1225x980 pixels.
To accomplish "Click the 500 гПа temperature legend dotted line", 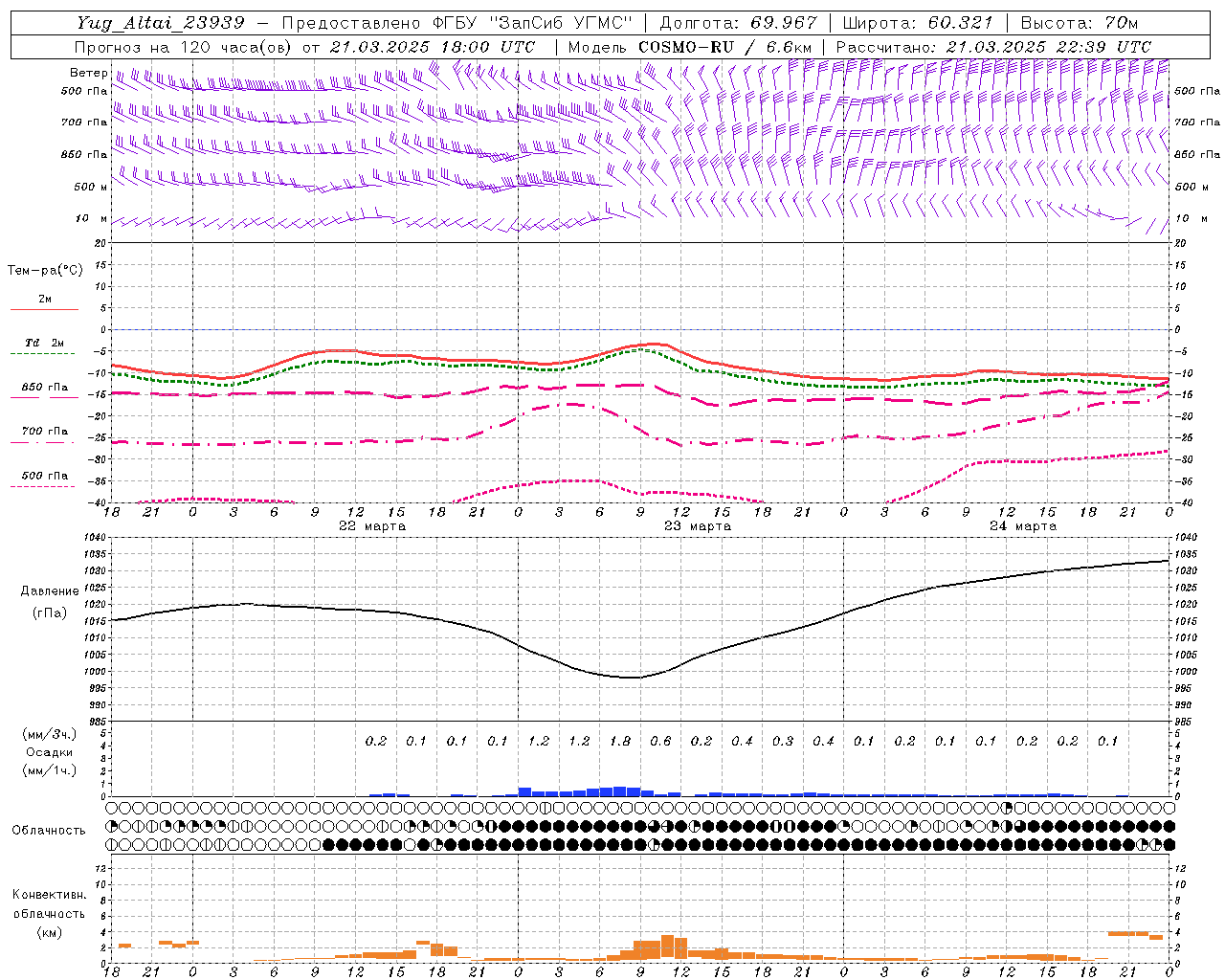I will click(x=42, y=486).
